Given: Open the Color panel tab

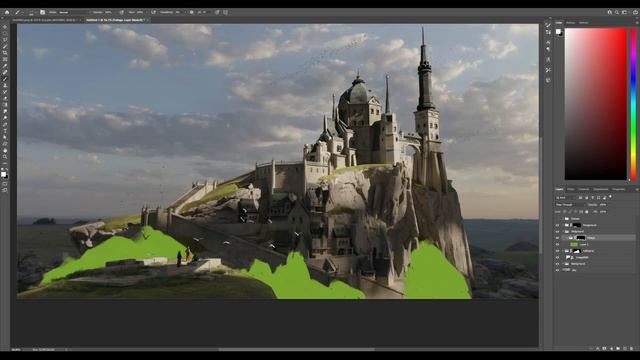Looking at the screenshot, I should (x=559, y=22).
